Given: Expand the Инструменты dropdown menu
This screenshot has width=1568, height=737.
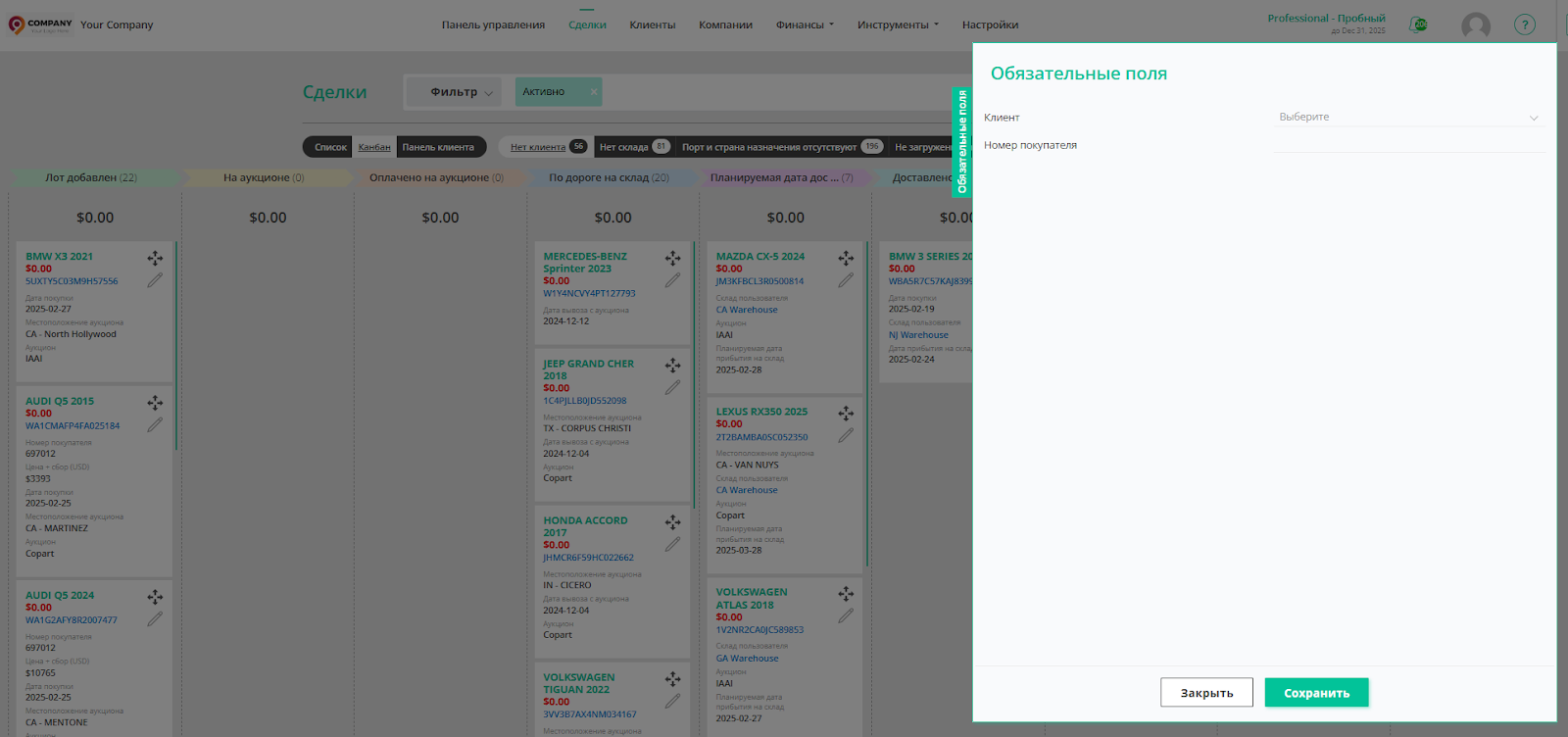Looking at the screenshot, I should pyautogui.click(x=898, y=25).
